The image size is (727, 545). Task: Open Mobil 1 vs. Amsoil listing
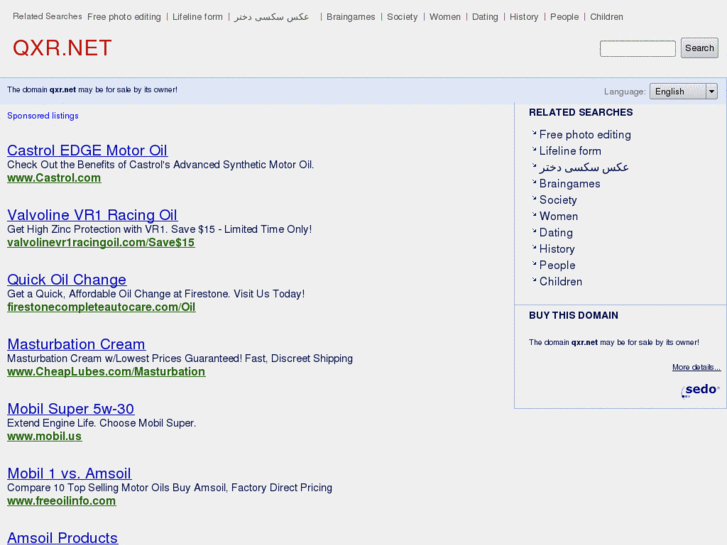point(69,473)
